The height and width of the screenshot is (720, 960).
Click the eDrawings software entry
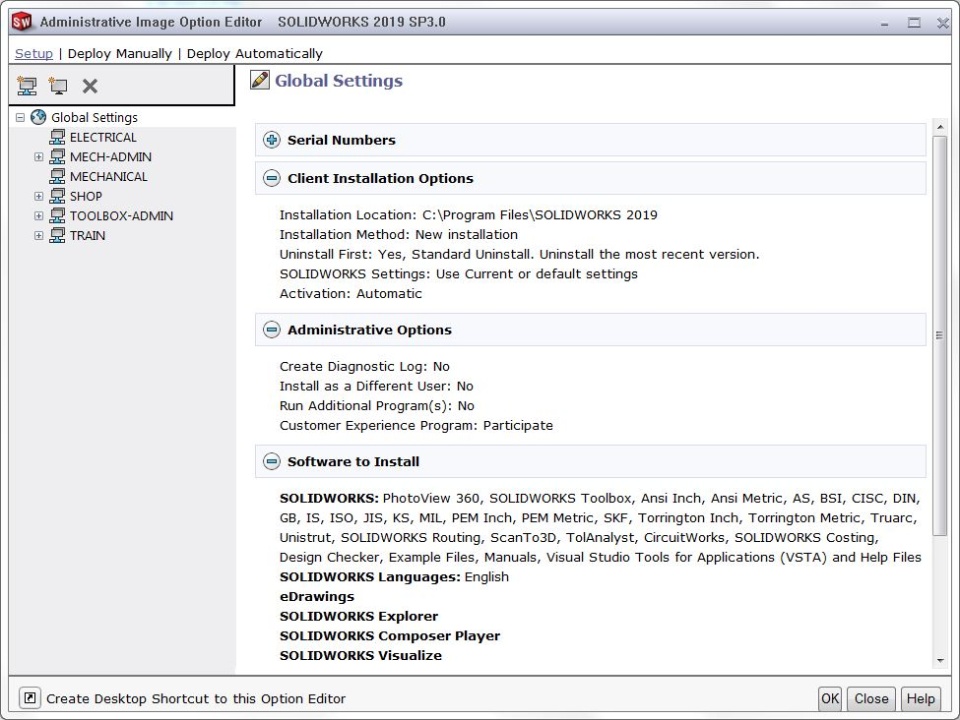(x=317, y=596)
